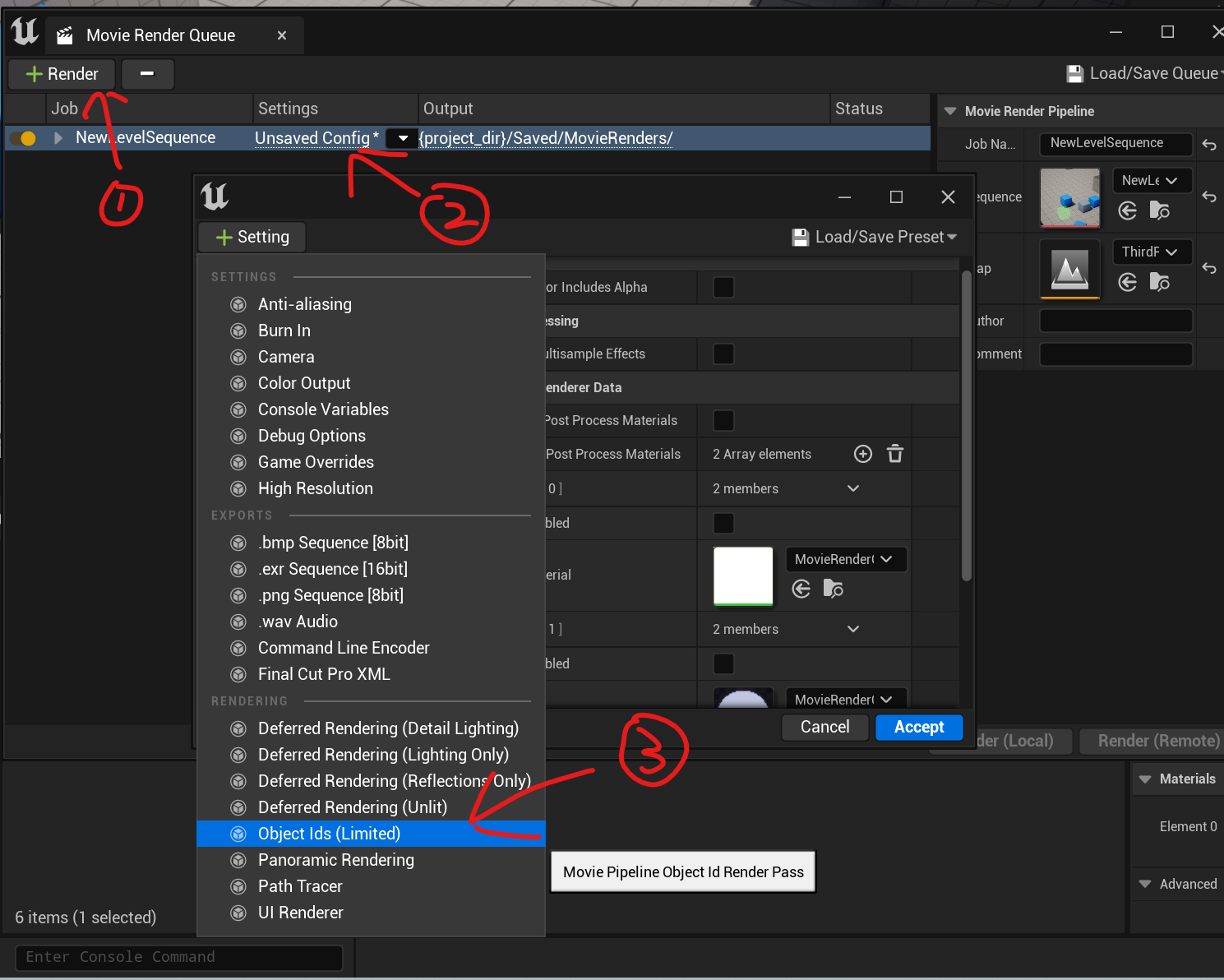Click the .png Sequence [8bit] icon
Screen dimensions: 1224x980
coord(238,595)
